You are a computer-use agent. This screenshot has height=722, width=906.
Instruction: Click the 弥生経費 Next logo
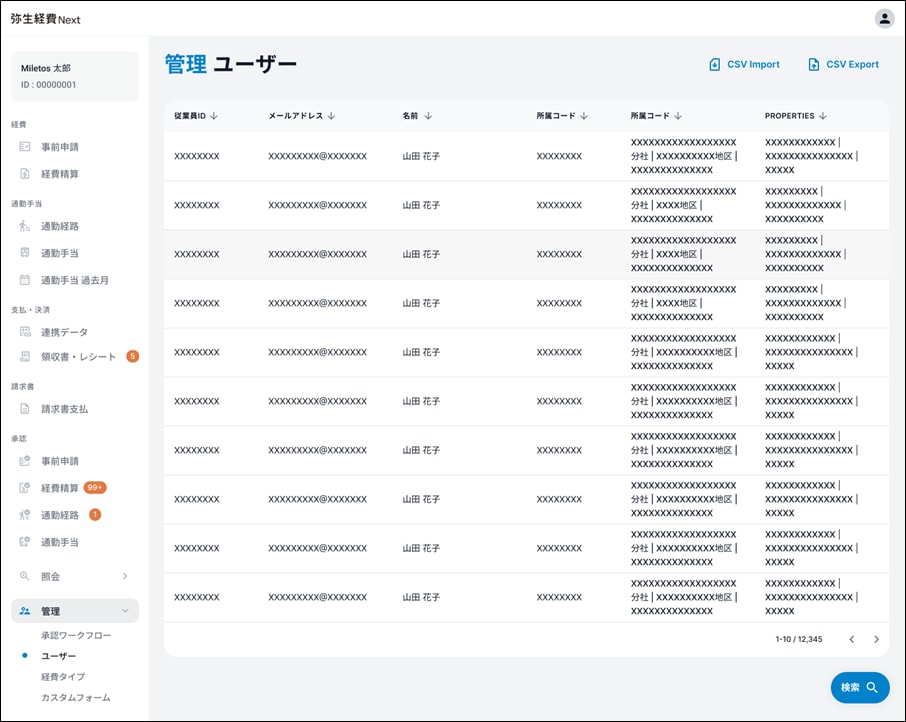[x=45, y=19]
